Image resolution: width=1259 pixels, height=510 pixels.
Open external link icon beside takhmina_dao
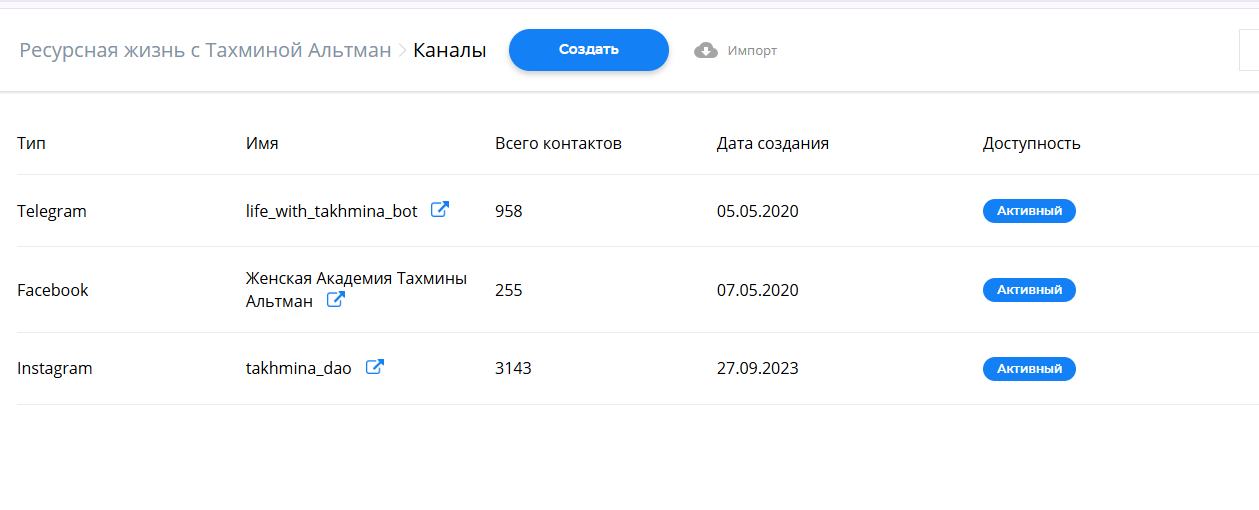pos(374,367)
